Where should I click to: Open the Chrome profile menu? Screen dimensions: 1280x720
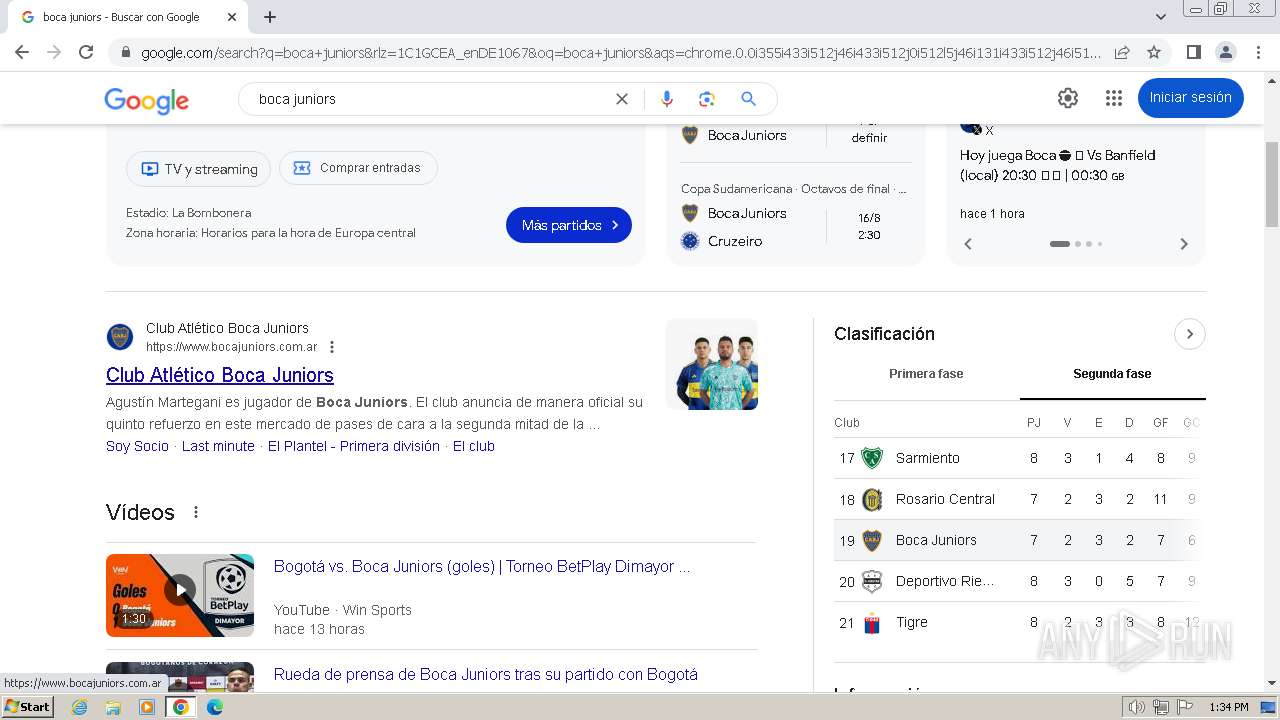(1225, 52)
